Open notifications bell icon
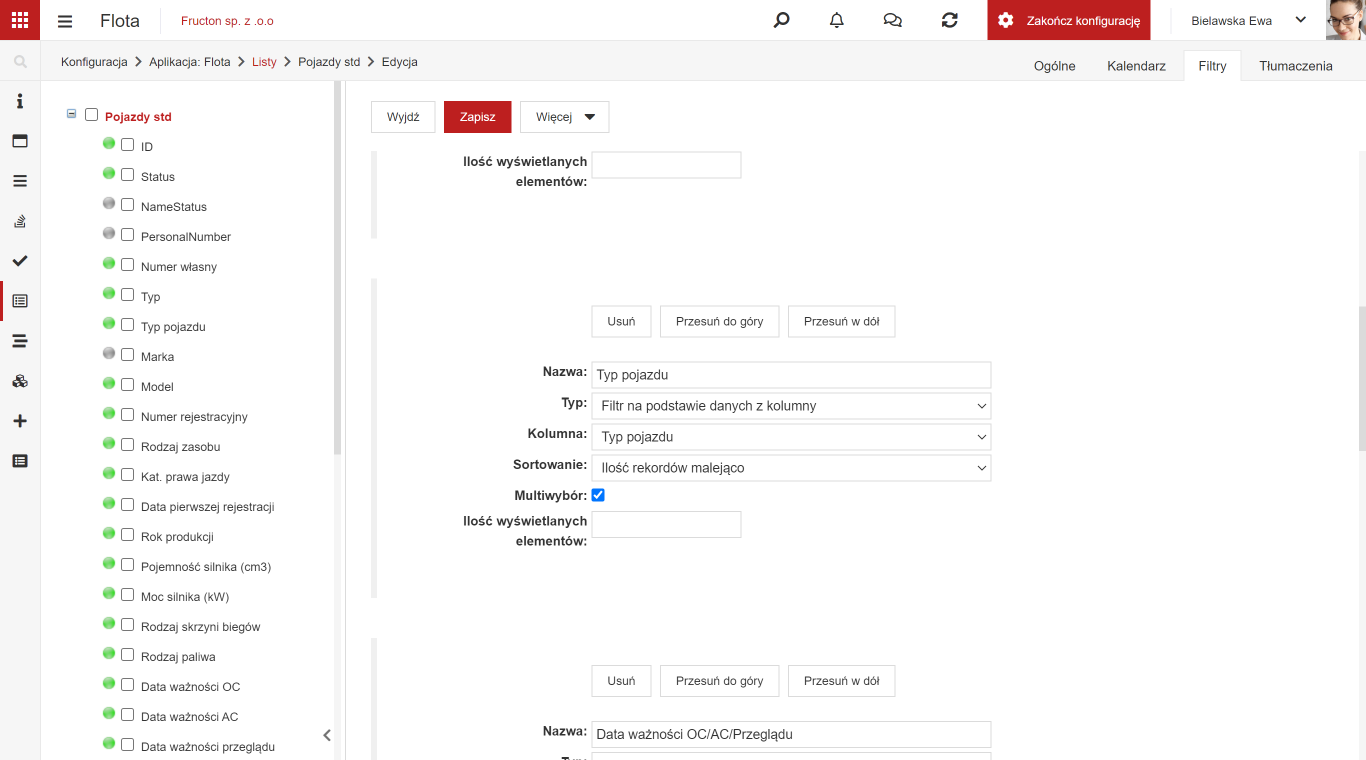 point(837,20)
